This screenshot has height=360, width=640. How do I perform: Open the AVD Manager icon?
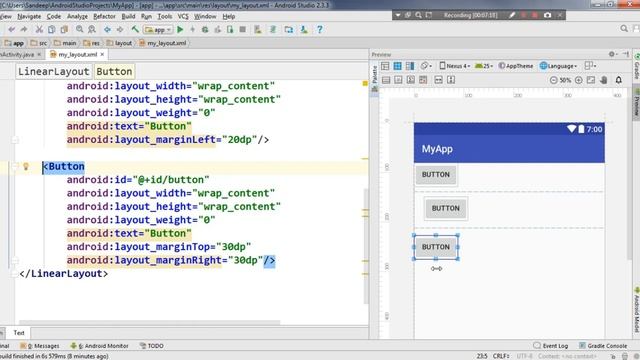click(258, 29)
